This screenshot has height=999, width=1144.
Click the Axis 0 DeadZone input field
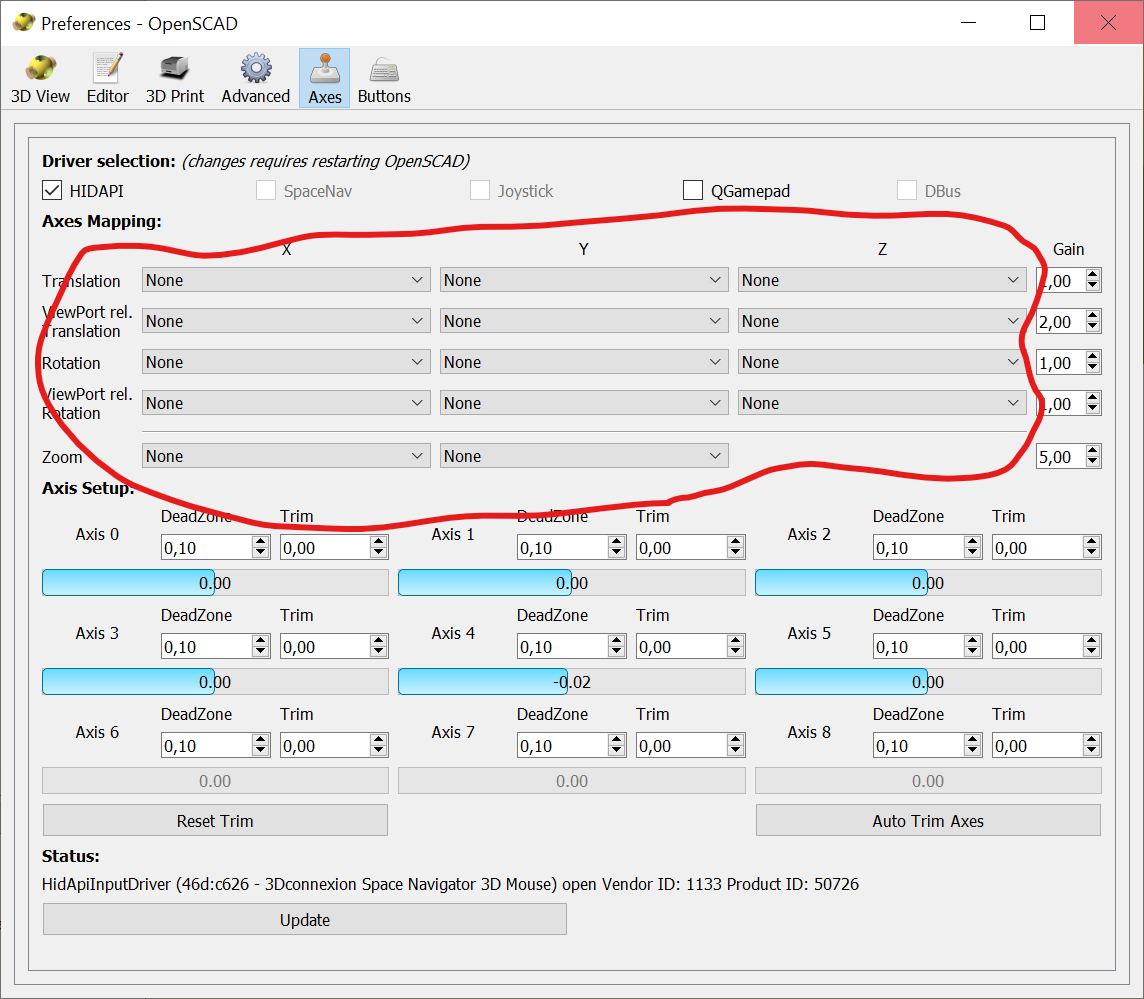tap(206, 548)
